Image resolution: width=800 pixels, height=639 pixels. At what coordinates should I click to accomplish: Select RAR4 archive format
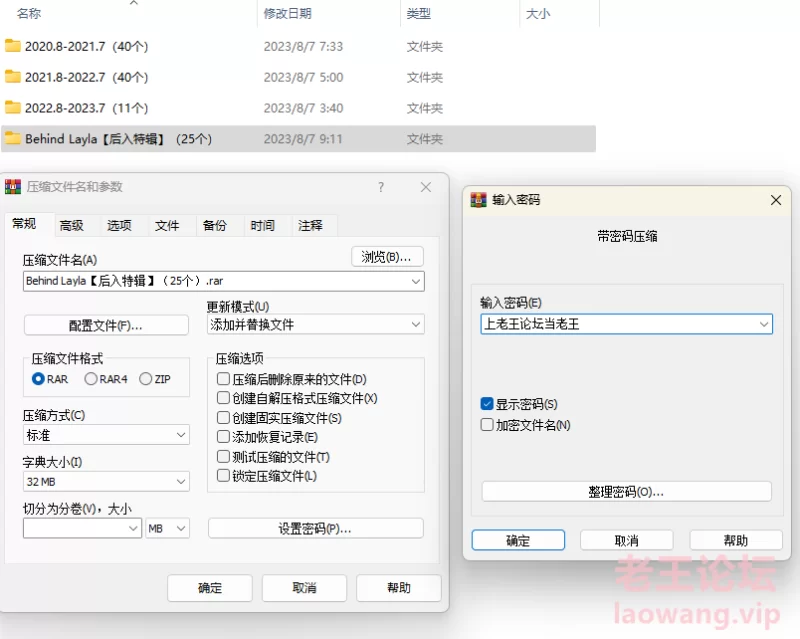tap(91, 379)
